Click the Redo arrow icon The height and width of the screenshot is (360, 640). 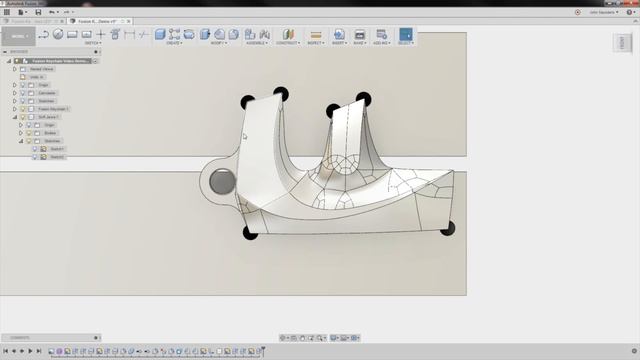tap(66, 12)
